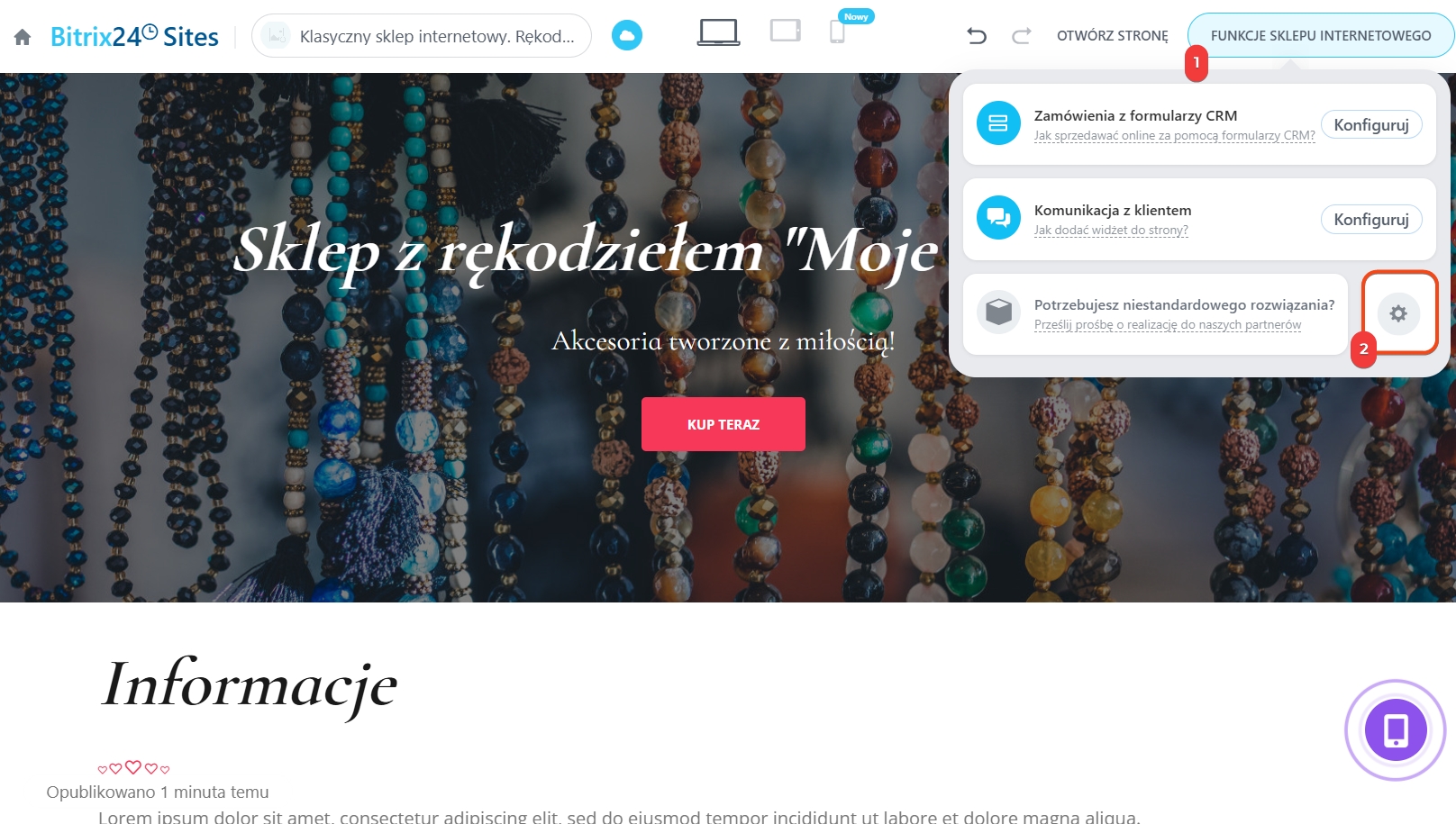Image resolution: width=1456 pixels, height=824 pixels.
Task: Switch to desktop laptop preview
Action: click(x=718, y=32)
